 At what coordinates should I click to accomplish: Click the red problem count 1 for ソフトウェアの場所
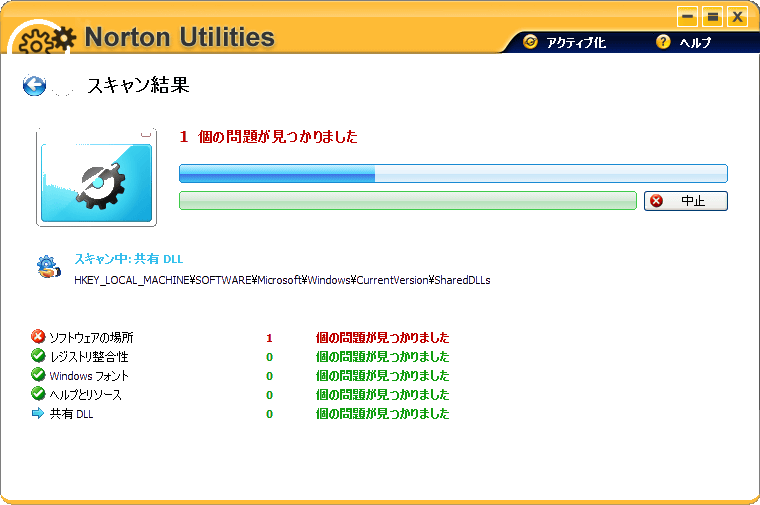[x=269, y=338]
